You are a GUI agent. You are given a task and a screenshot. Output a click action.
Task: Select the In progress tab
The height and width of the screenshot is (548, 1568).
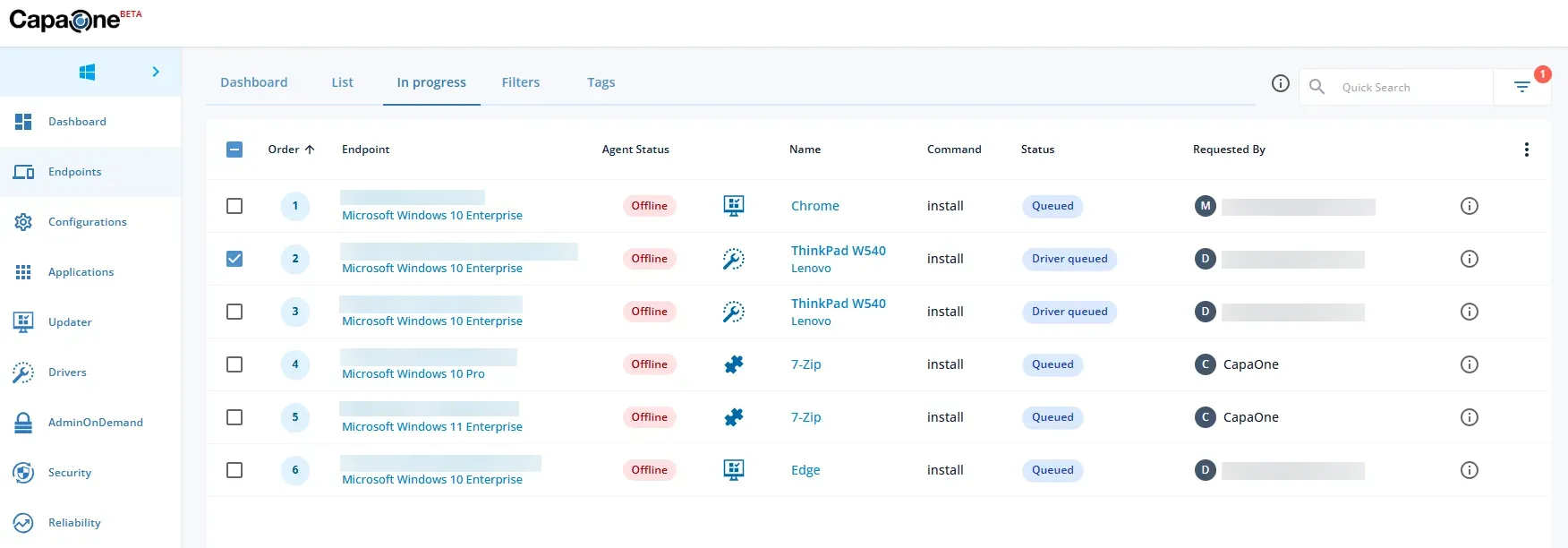431,82
